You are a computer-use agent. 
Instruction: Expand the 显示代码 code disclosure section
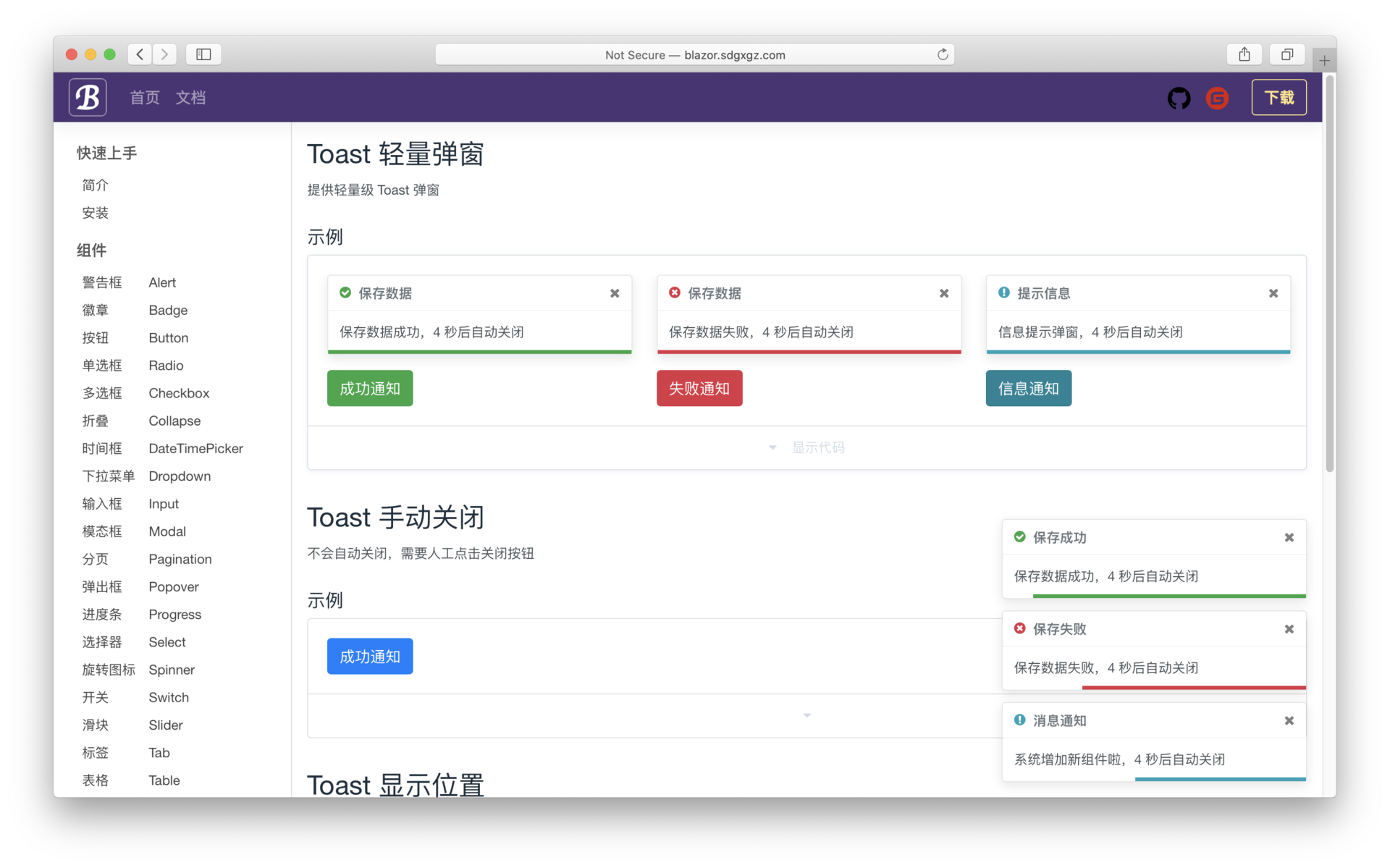pos(807,447)
